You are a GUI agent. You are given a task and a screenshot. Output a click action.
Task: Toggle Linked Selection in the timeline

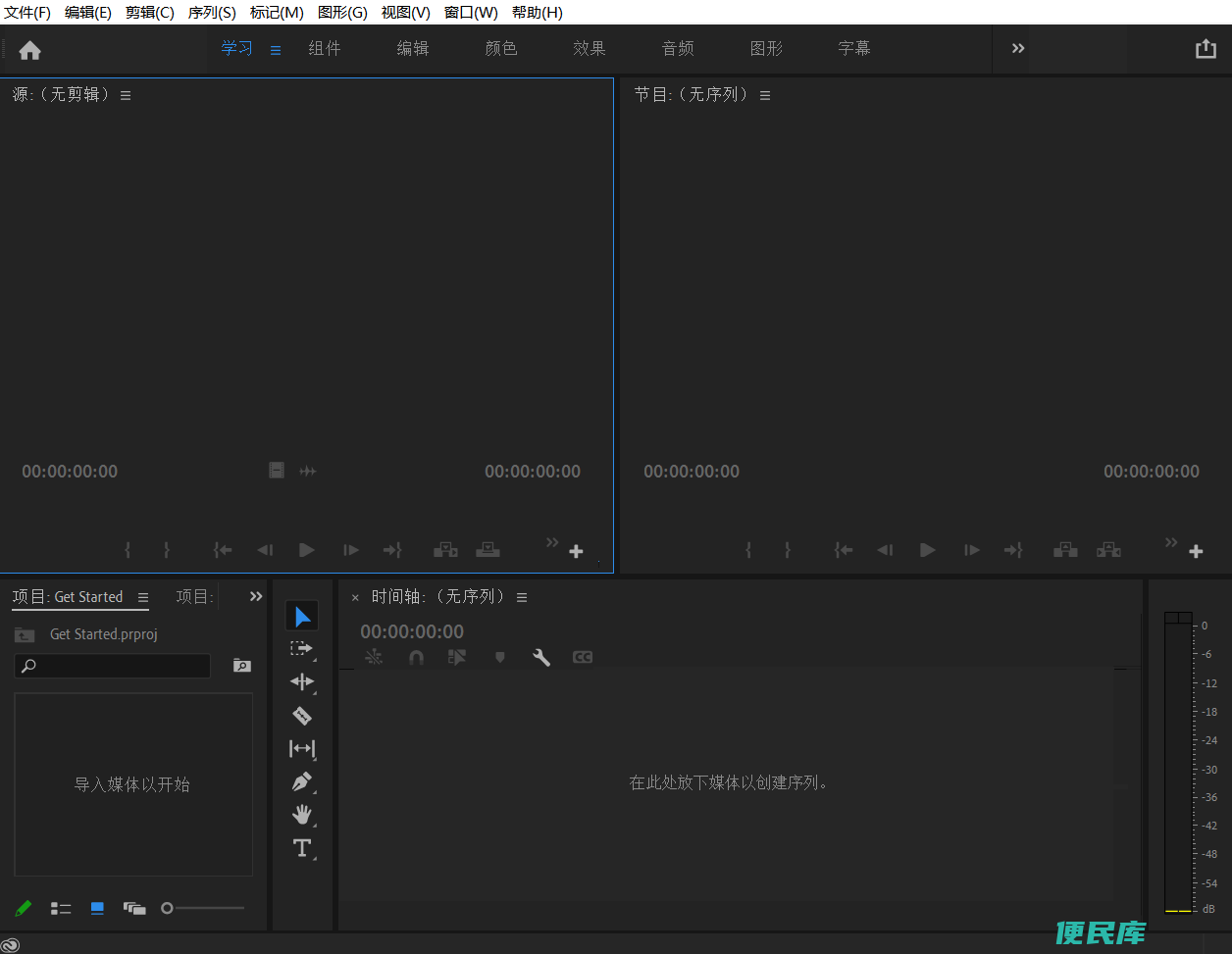(457, 657)
